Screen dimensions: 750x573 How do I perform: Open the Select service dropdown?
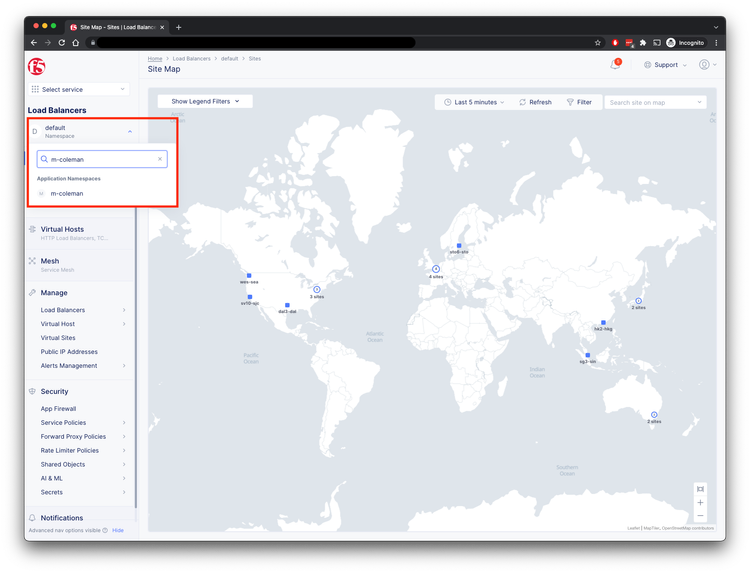(80, 89)
